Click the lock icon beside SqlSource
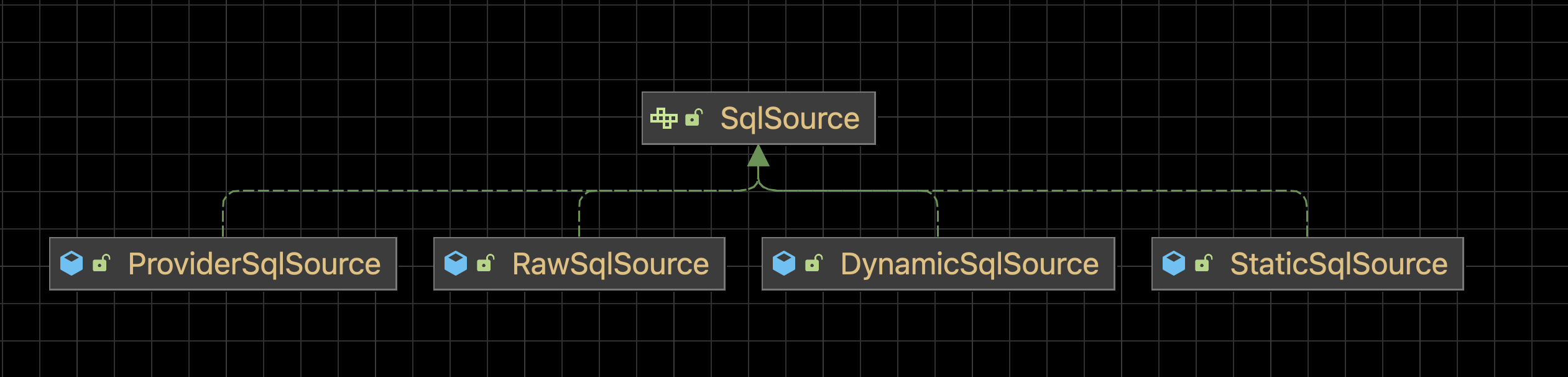This screenshot has height=377, width=1568. point(693,117)
